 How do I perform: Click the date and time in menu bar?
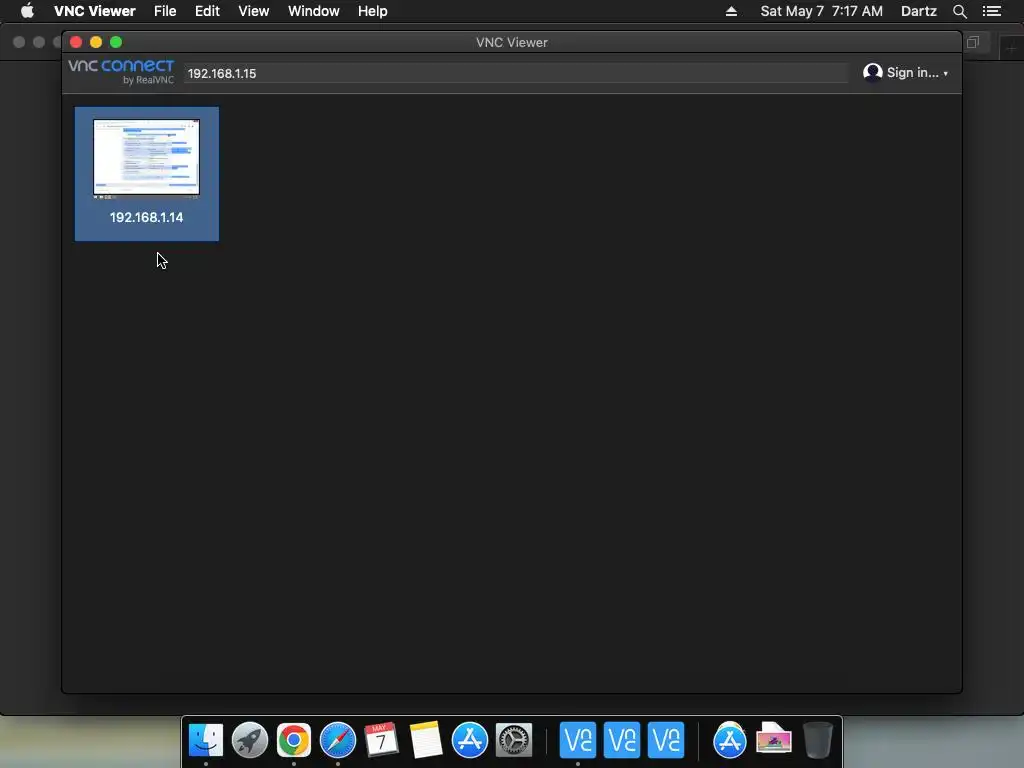(x=822, y=11)
